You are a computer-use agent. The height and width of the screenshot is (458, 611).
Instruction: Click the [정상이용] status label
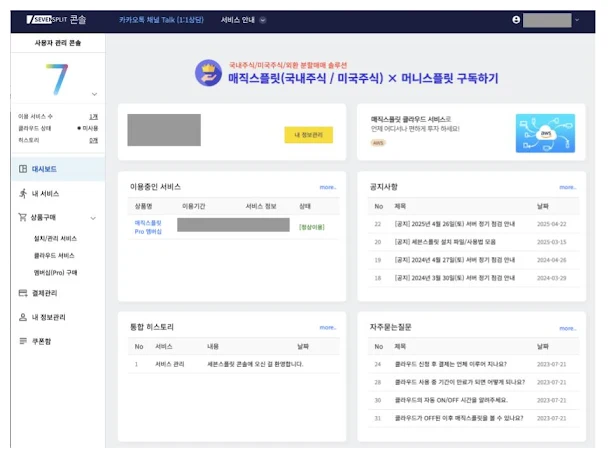point(312,227)
